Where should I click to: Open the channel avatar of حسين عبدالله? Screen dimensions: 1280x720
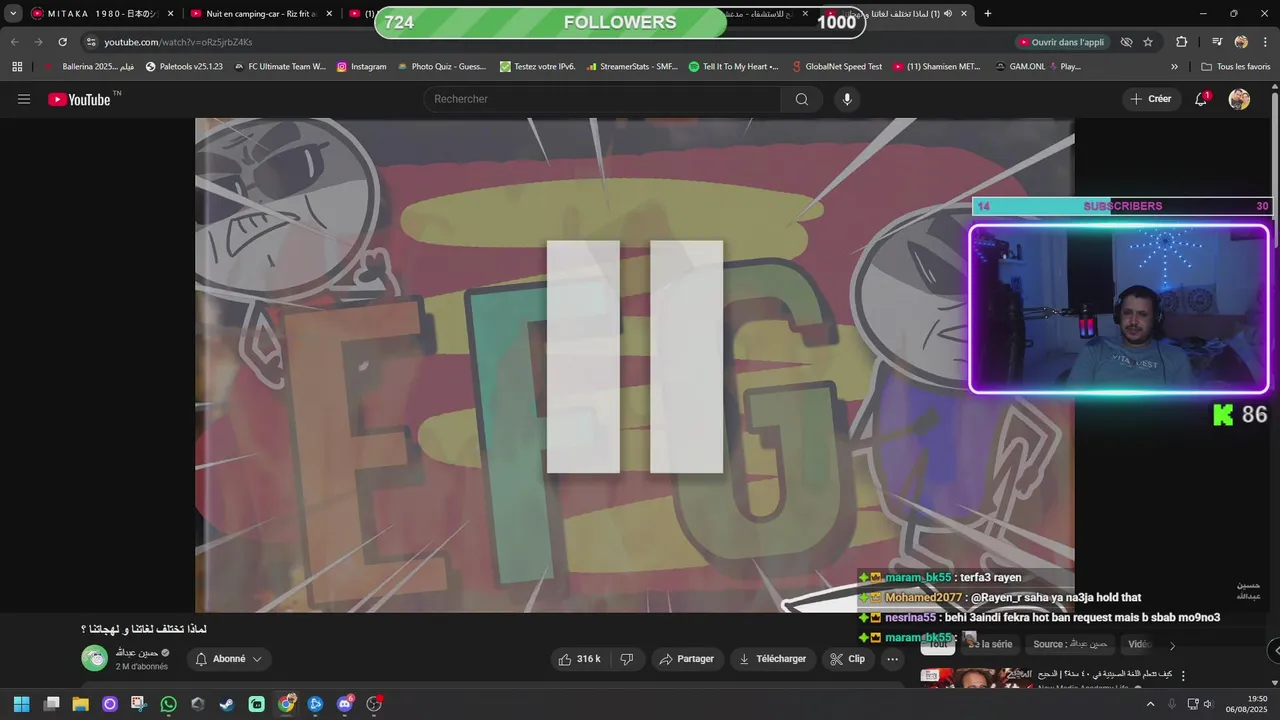pyautogui.click(x=94, y=658)
